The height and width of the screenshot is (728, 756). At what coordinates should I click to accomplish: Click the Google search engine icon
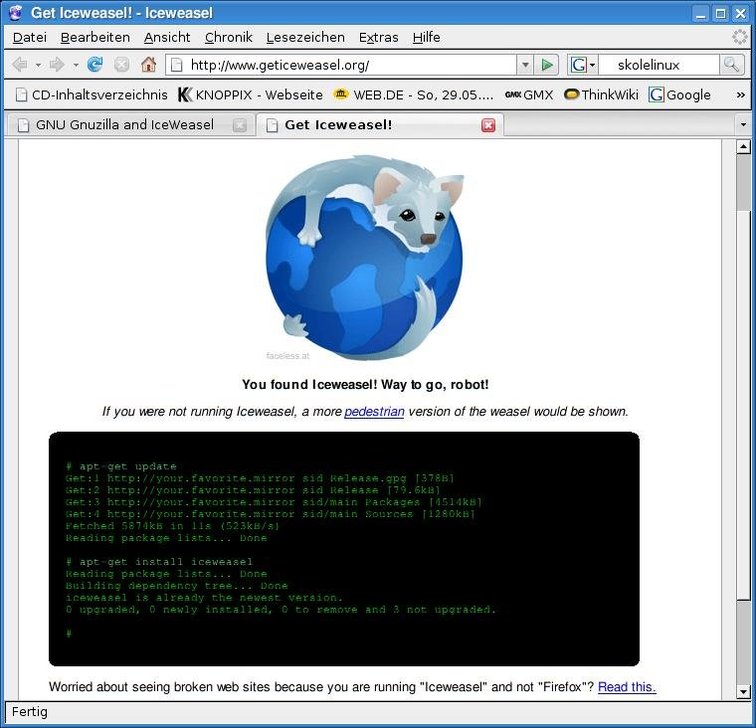tap(579, 65)
